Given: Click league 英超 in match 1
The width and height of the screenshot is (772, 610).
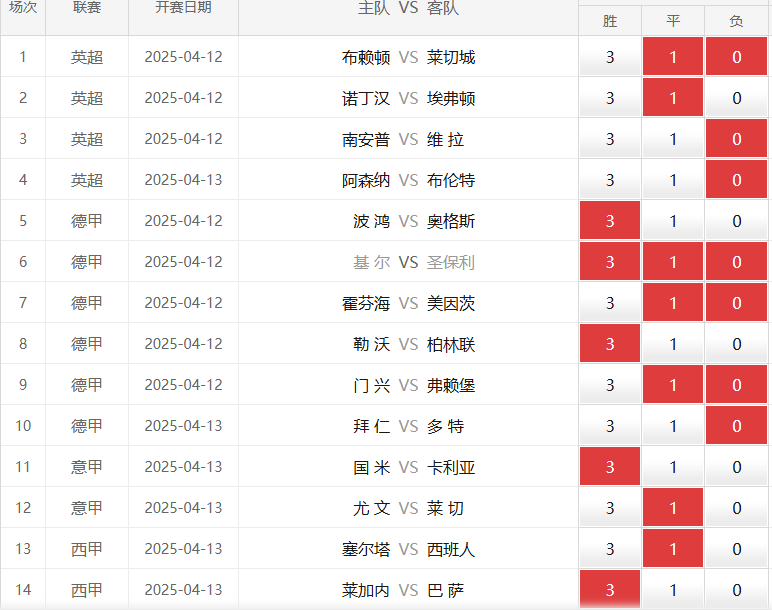Looking at the screenshot, I should point(87,57).
